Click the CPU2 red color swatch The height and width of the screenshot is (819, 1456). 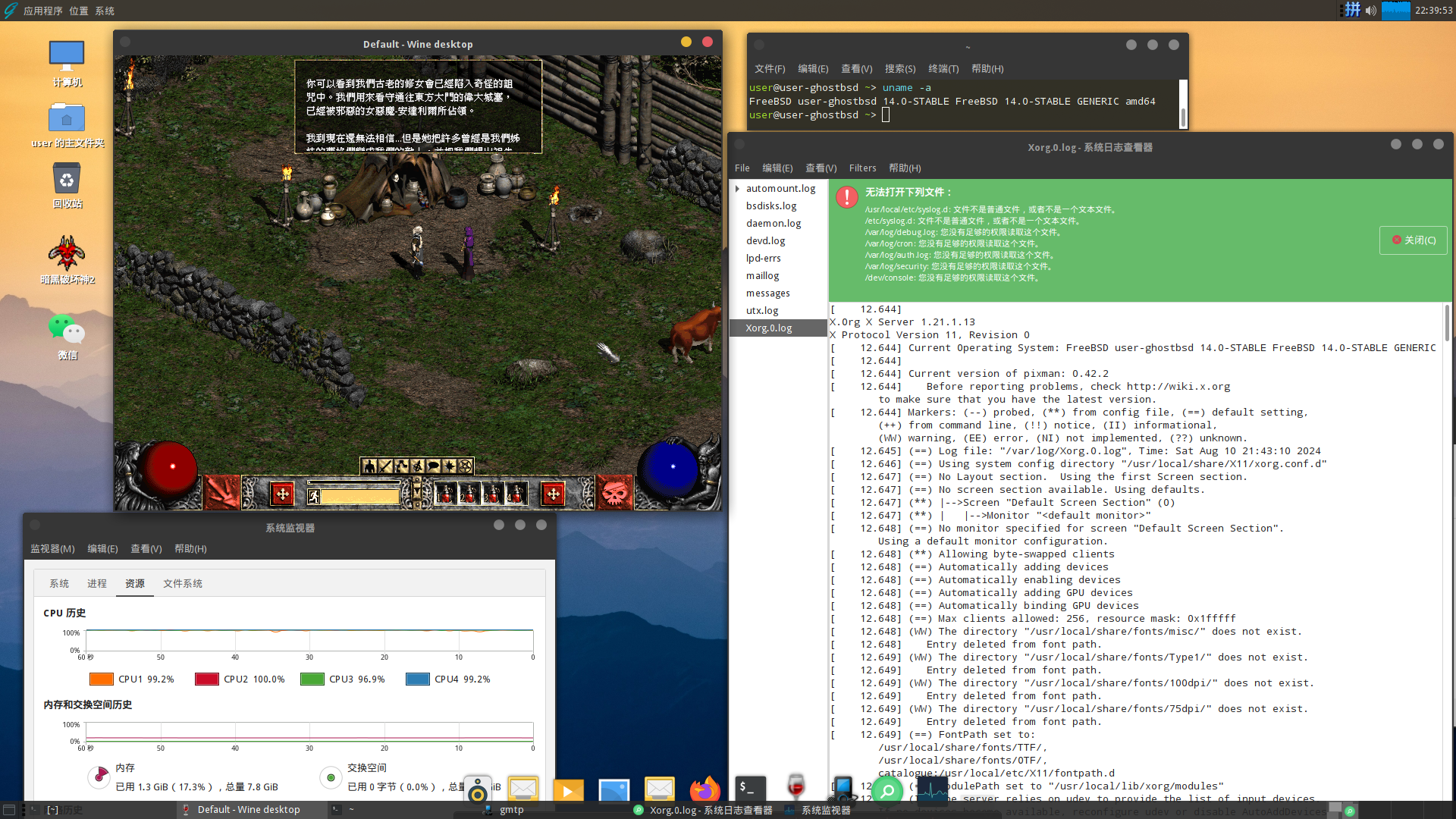click(206, 679)
